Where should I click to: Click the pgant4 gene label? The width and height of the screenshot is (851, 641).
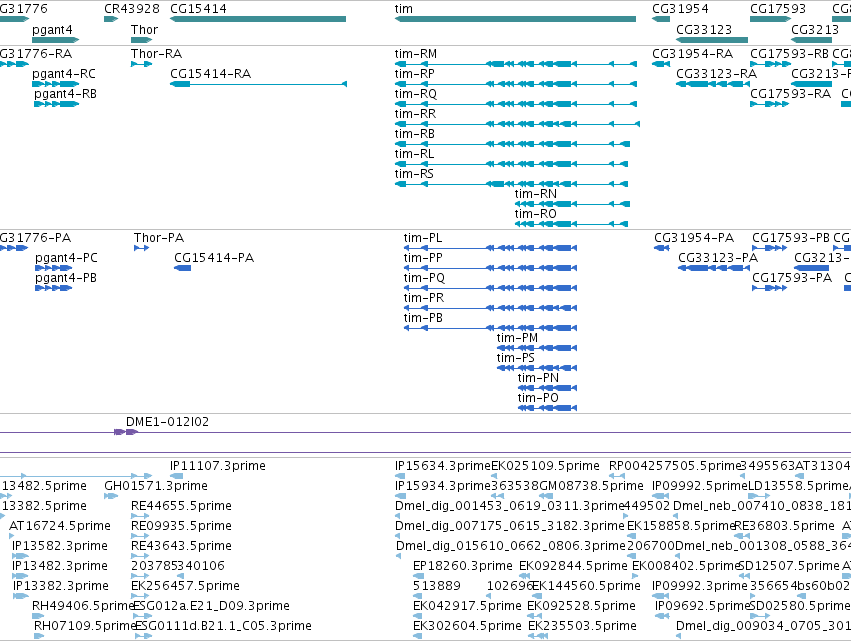(52, 30)
